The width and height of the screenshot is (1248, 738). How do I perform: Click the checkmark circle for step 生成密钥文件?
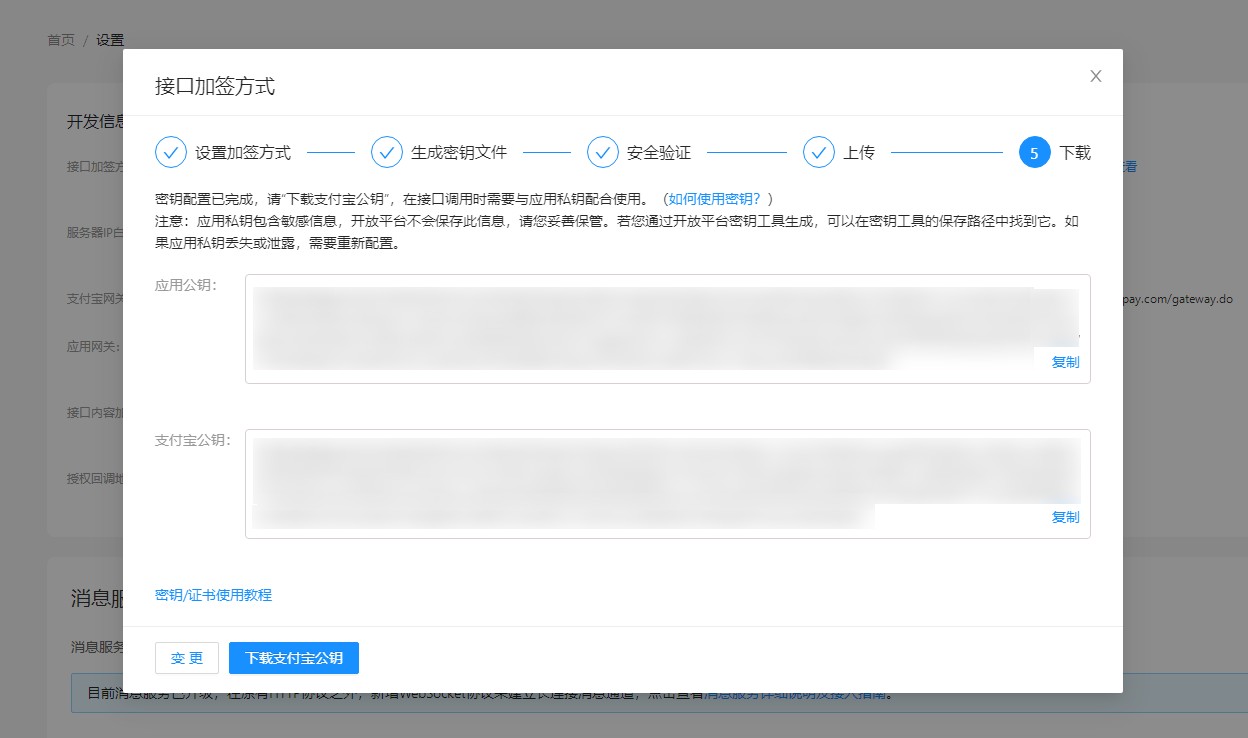[x=387, y=152]
